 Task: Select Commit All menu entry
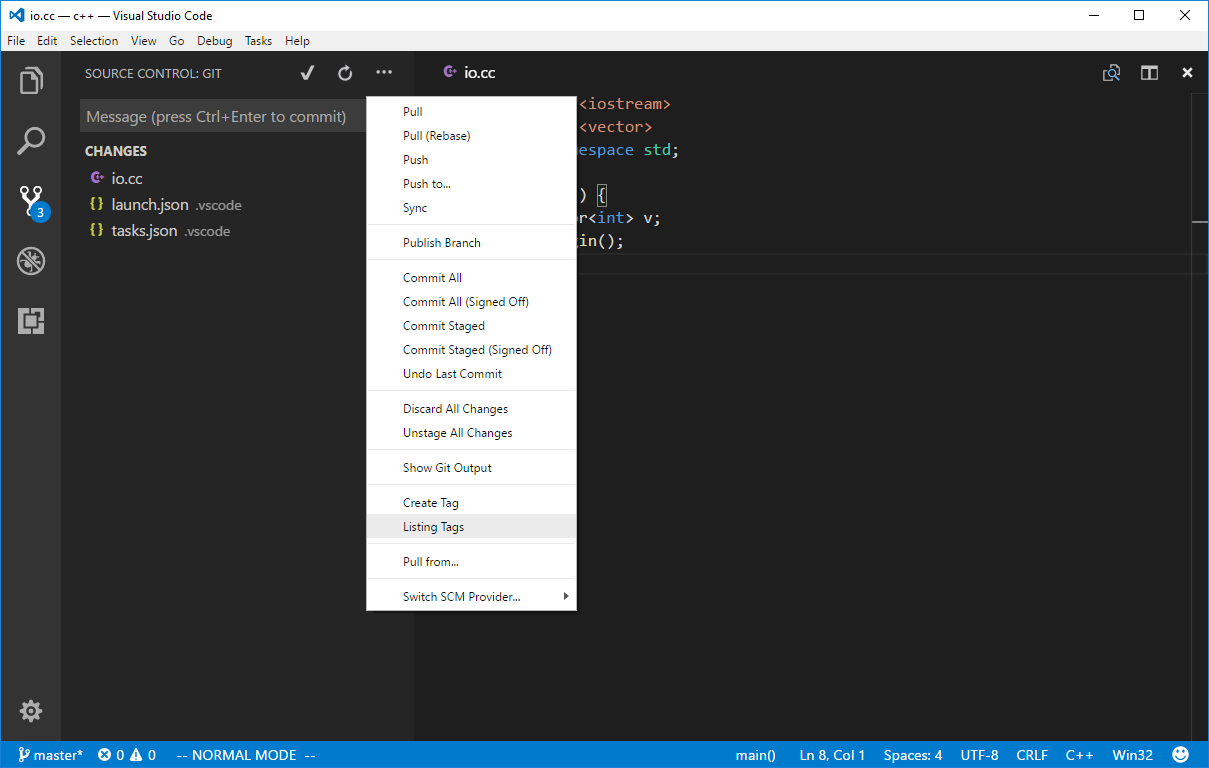pos(471,278)
